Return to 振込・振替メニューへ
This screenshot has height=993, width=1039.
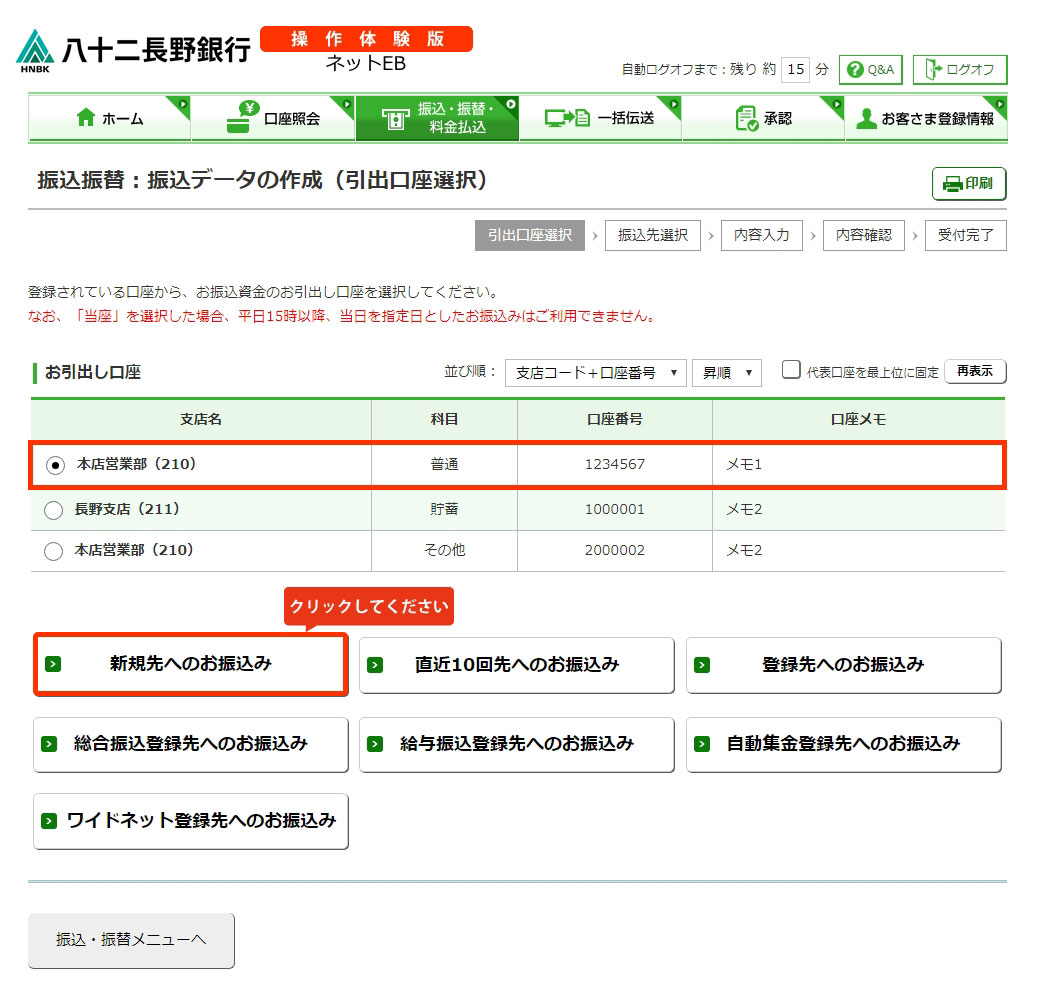(131, 940)
